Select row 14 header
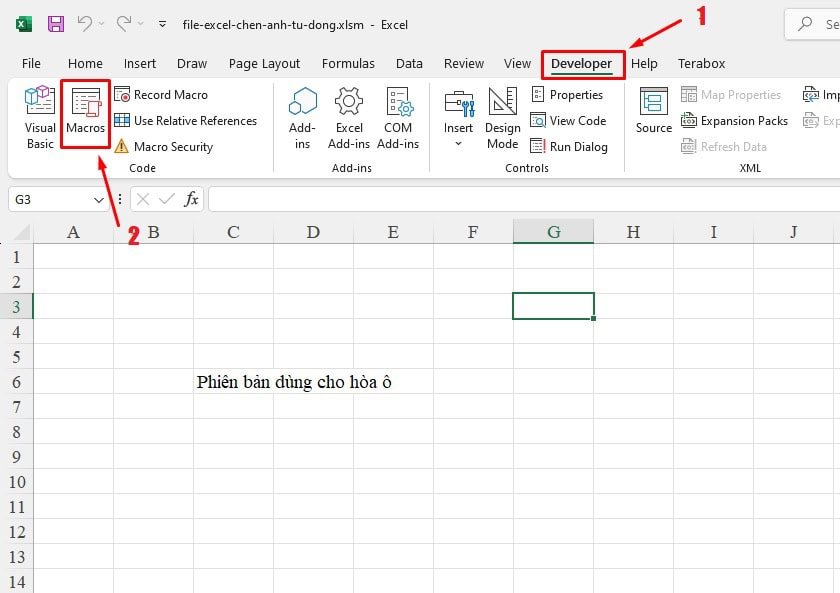 17,582
